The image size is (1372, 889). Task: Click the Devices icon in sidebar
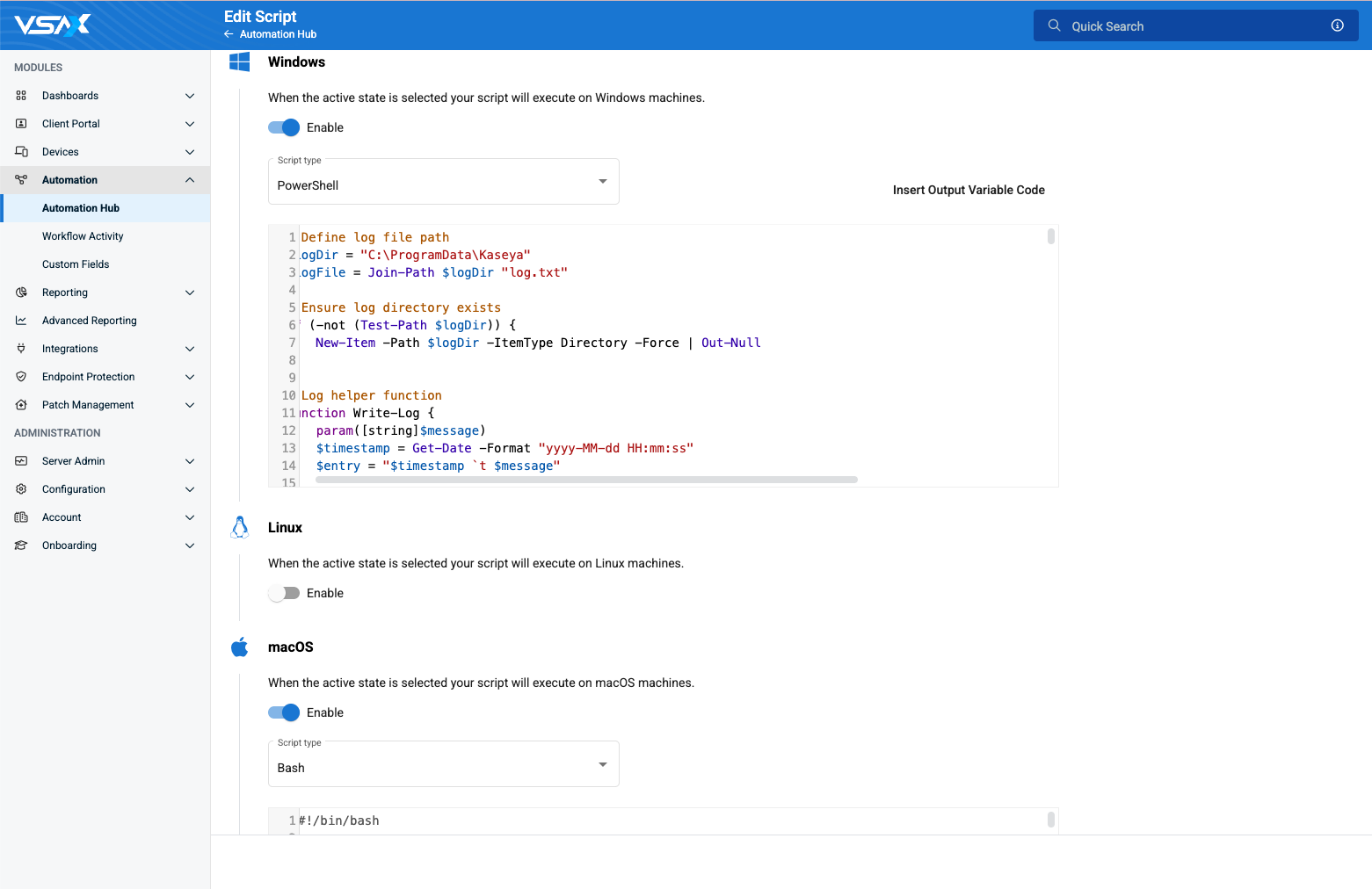click(x=21, y=152)
